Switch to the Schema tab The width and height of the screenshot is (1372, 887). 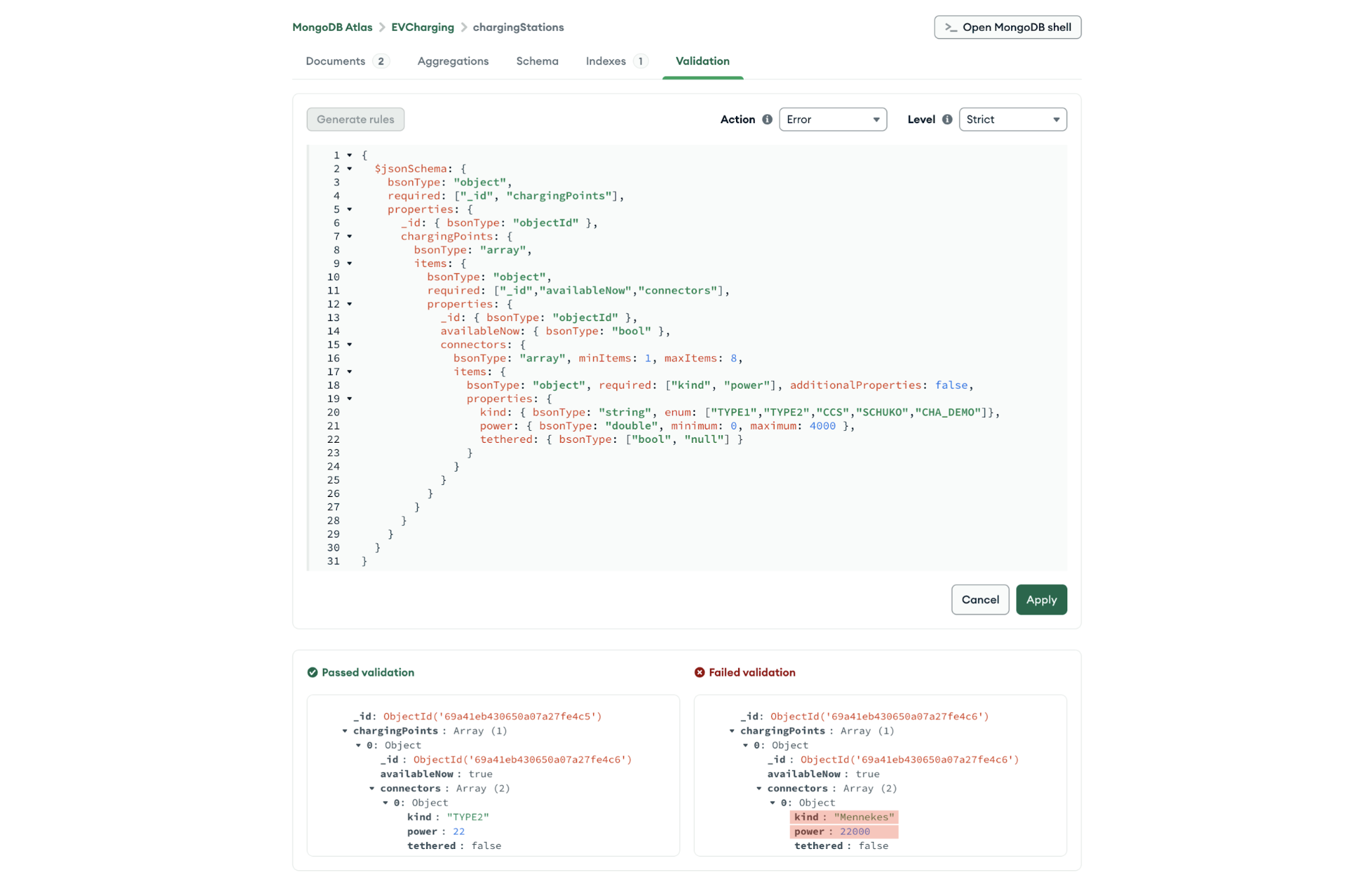point(537,61)
